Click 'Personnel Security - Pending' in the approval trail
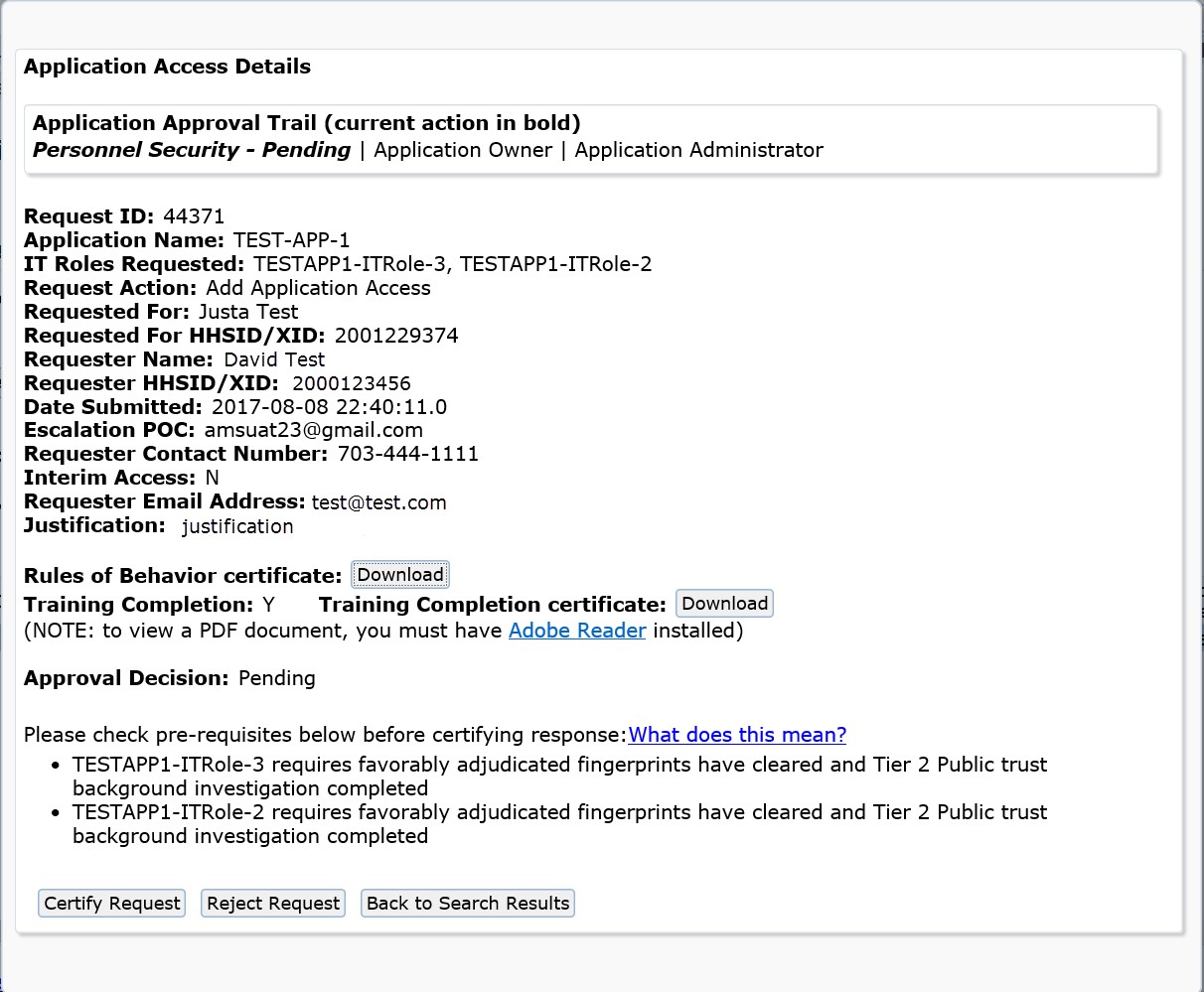The image size is (1204, 992). pyautogui.click(x=192, y=150)
